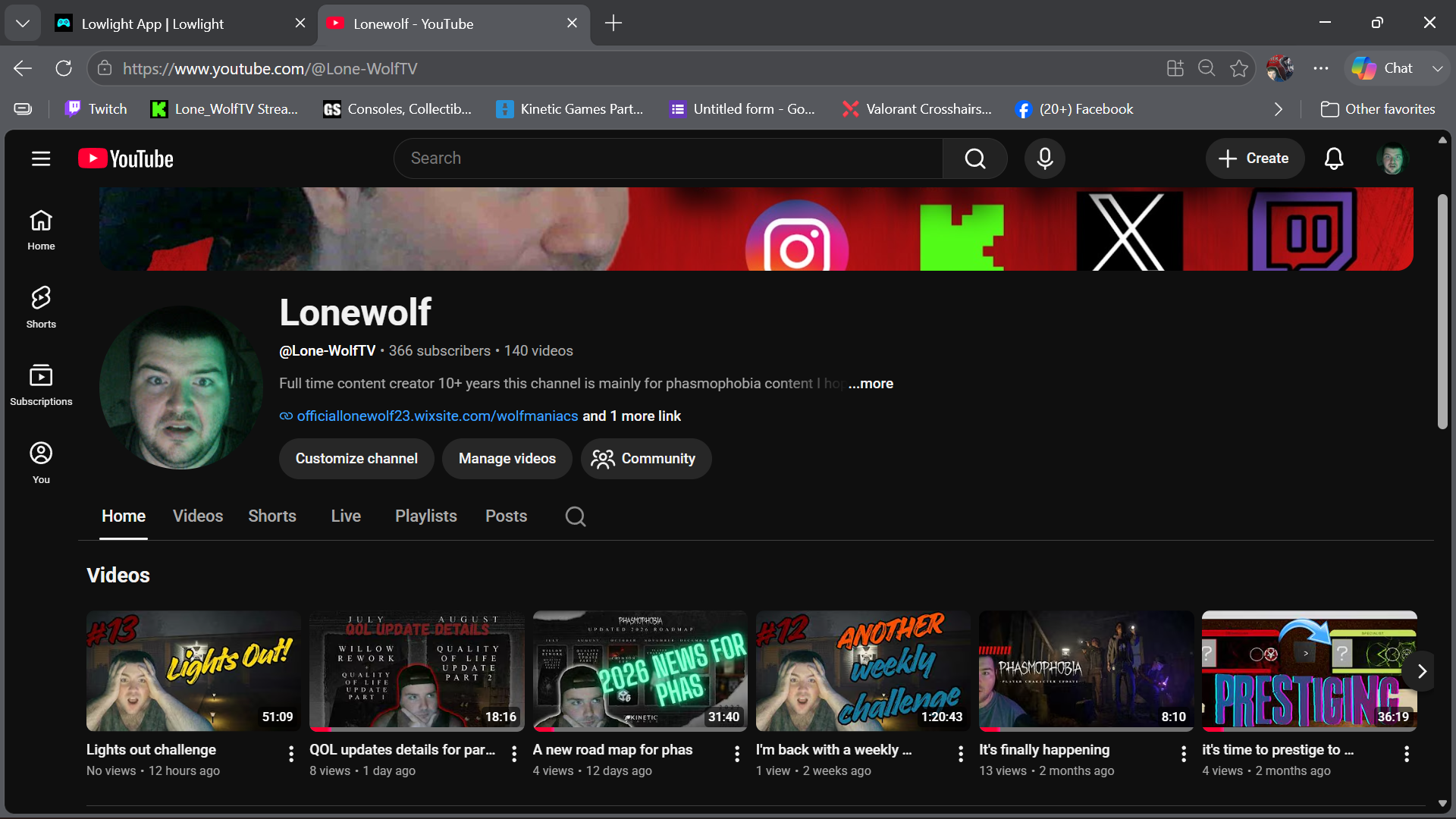Expand channel description with ...more

click(x=871, y=384)
